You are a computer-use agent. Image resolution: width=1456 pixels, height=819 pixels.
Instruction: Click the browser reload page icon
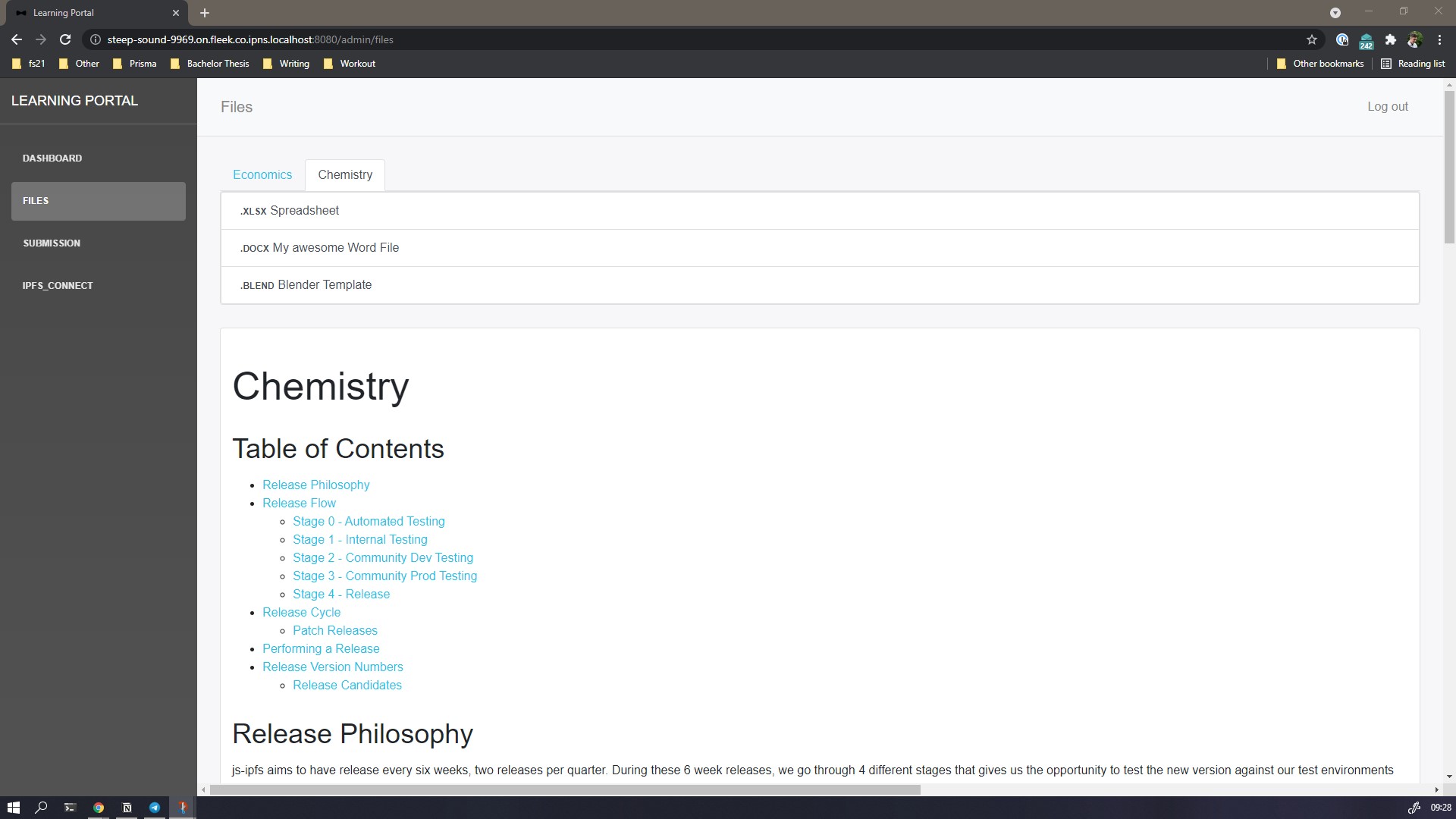coord(65,39)
